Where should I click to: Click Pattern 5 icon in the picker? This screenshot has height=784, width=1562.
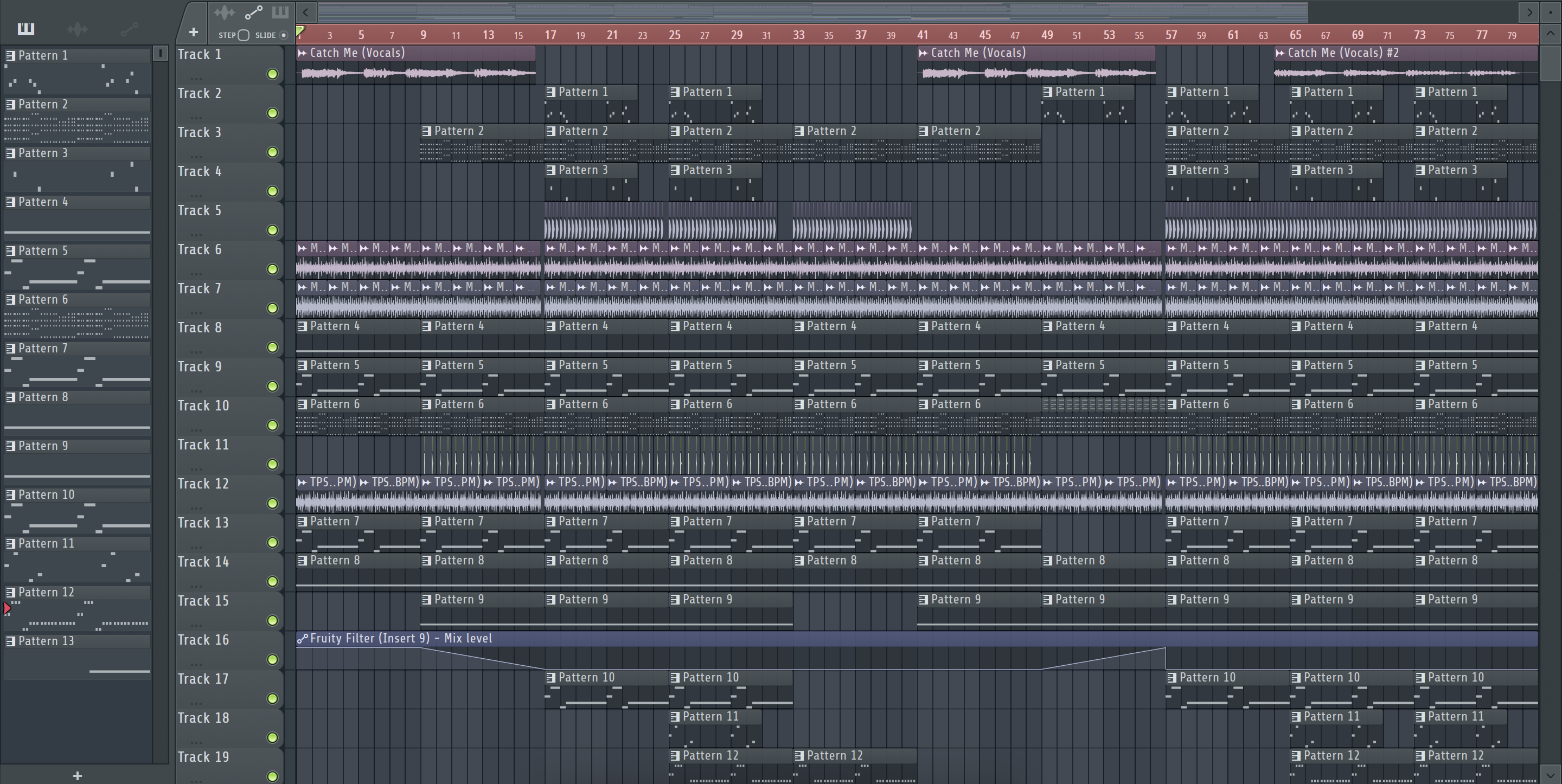10,251
